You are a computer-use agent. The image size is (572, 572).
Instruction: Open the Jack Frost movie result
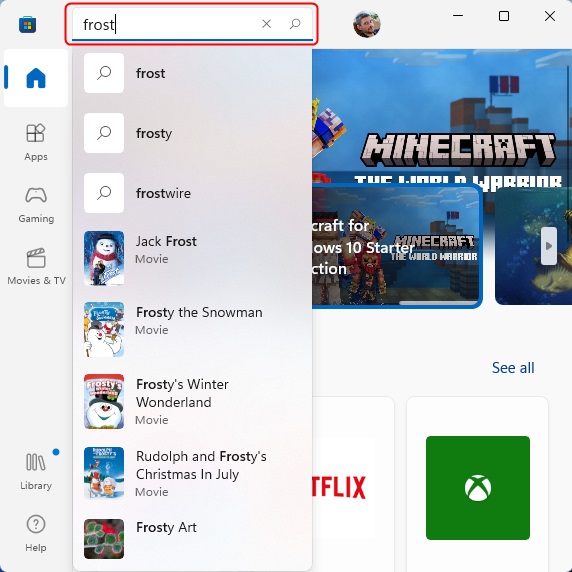click(192, 258)
